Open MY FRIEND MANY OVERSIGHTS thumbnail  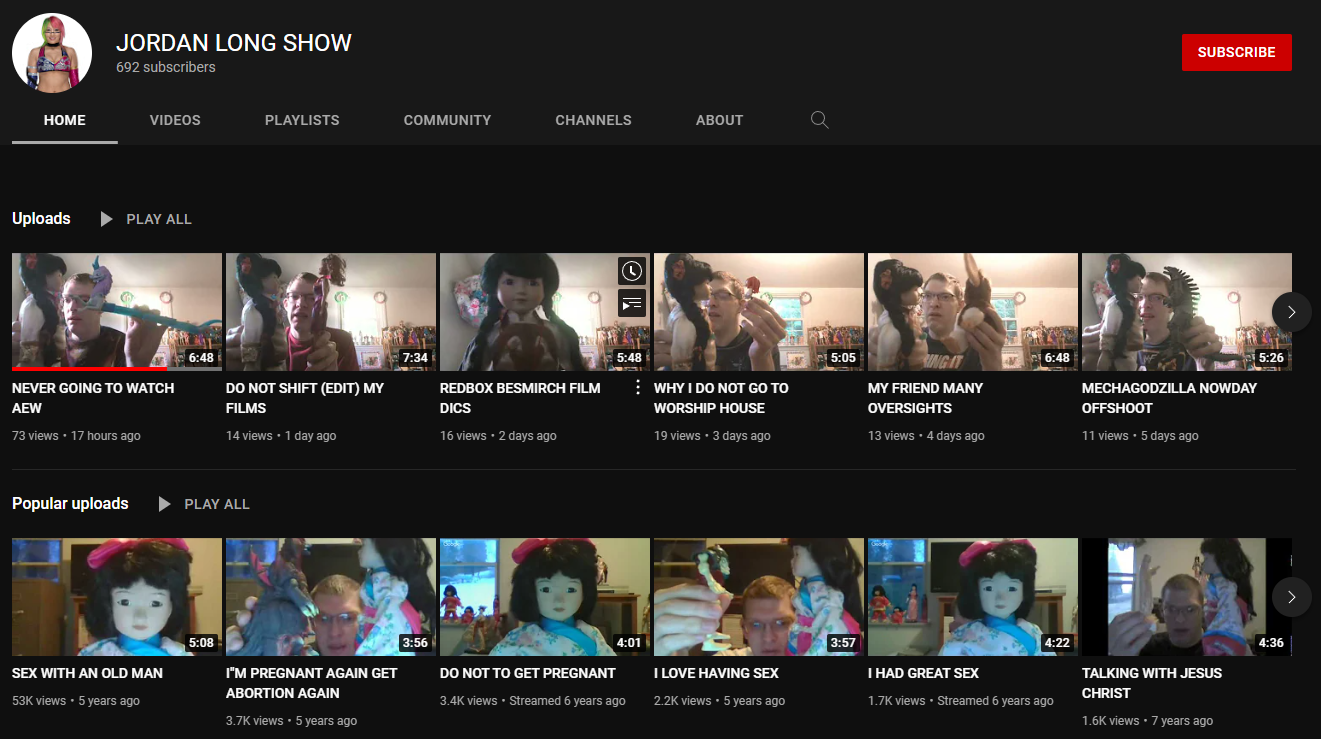(973, 312)
